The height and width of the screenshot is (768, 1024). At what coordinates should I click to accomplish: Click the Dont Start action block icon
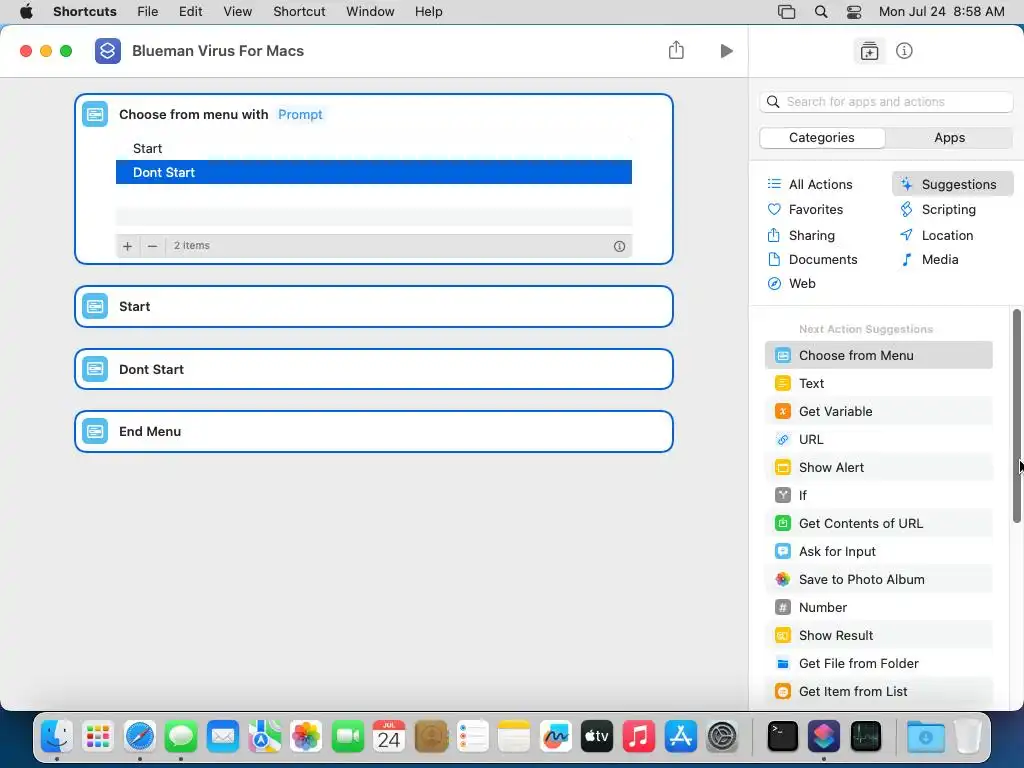pos(95,369)
